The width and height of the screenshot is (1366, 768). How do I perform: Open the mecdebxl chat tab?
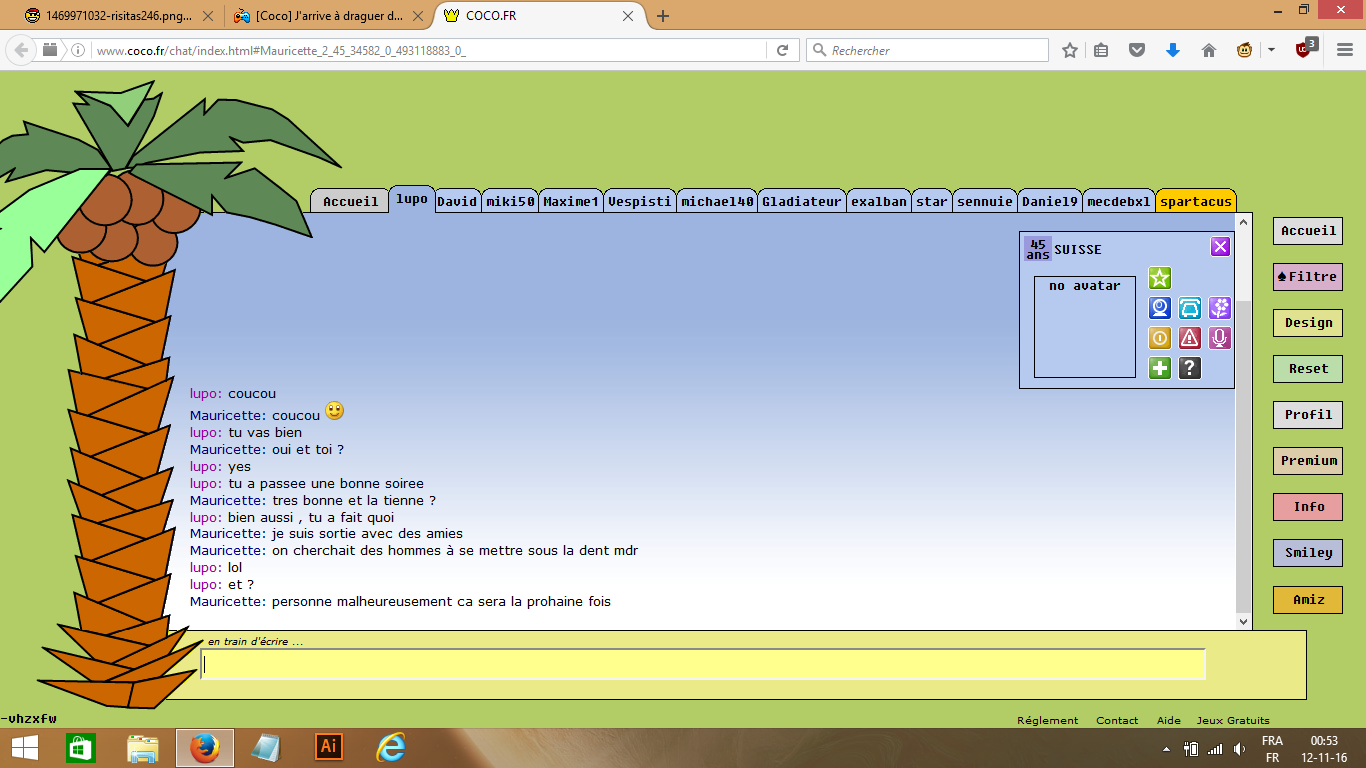tap(1119, 201)
